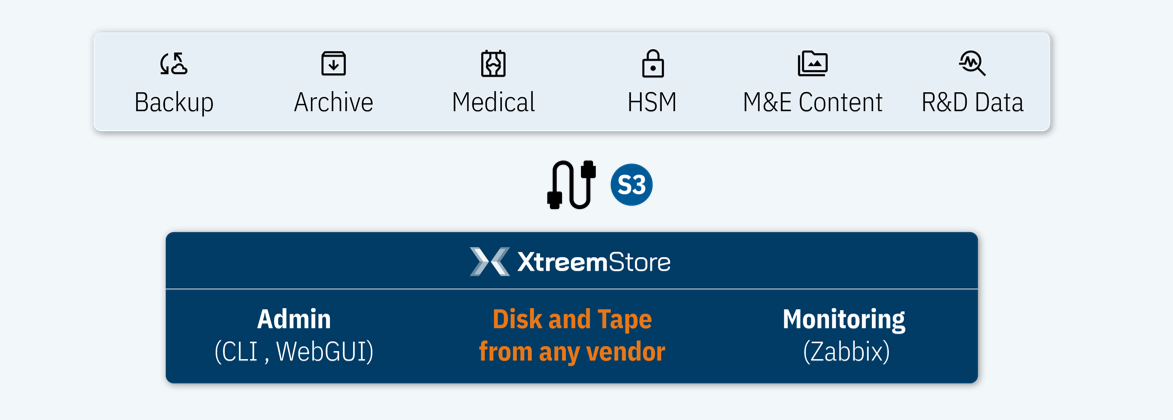
Task: Select the Monitoring heading
Action: 844,320
